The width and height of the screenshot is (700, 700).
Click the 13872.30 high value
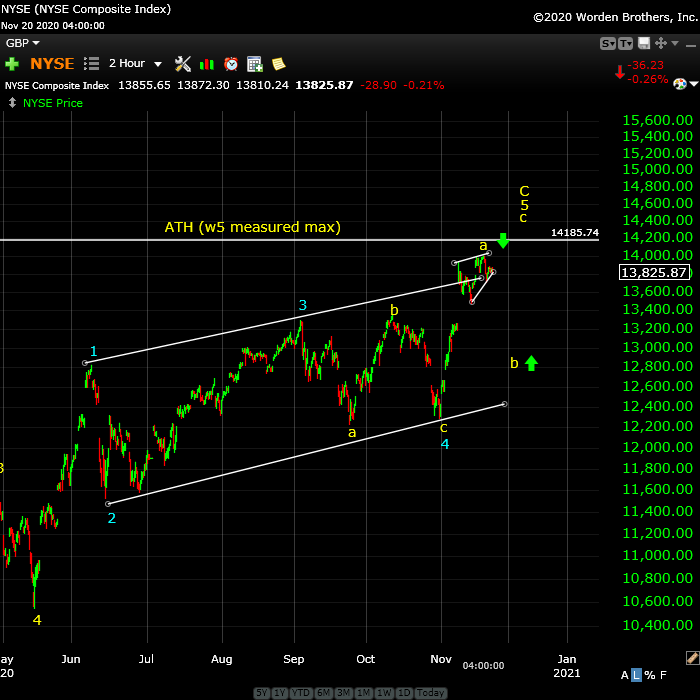(203, 85)
